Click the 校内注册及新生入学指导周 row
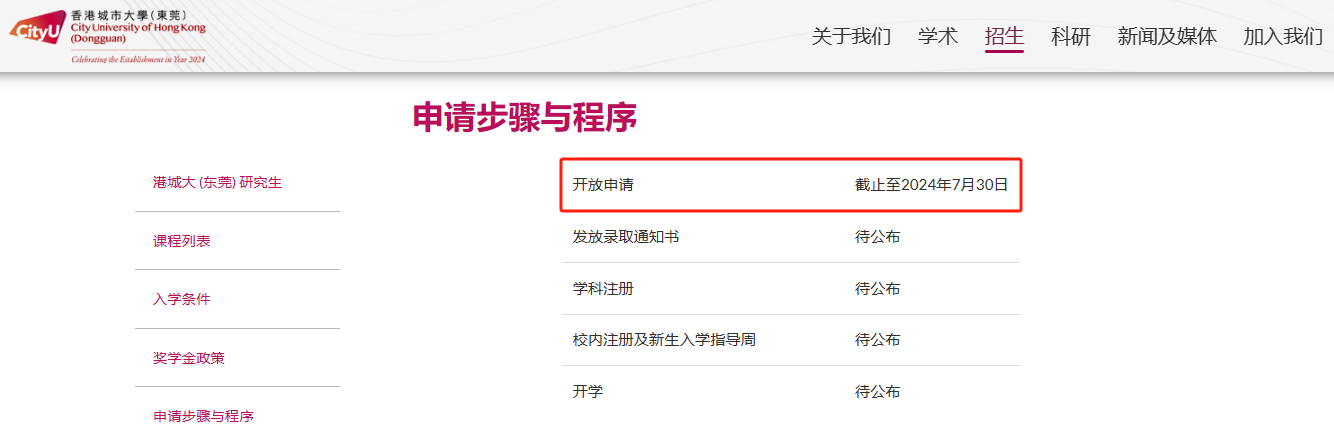1334x433 pixels. coord(791,340)
